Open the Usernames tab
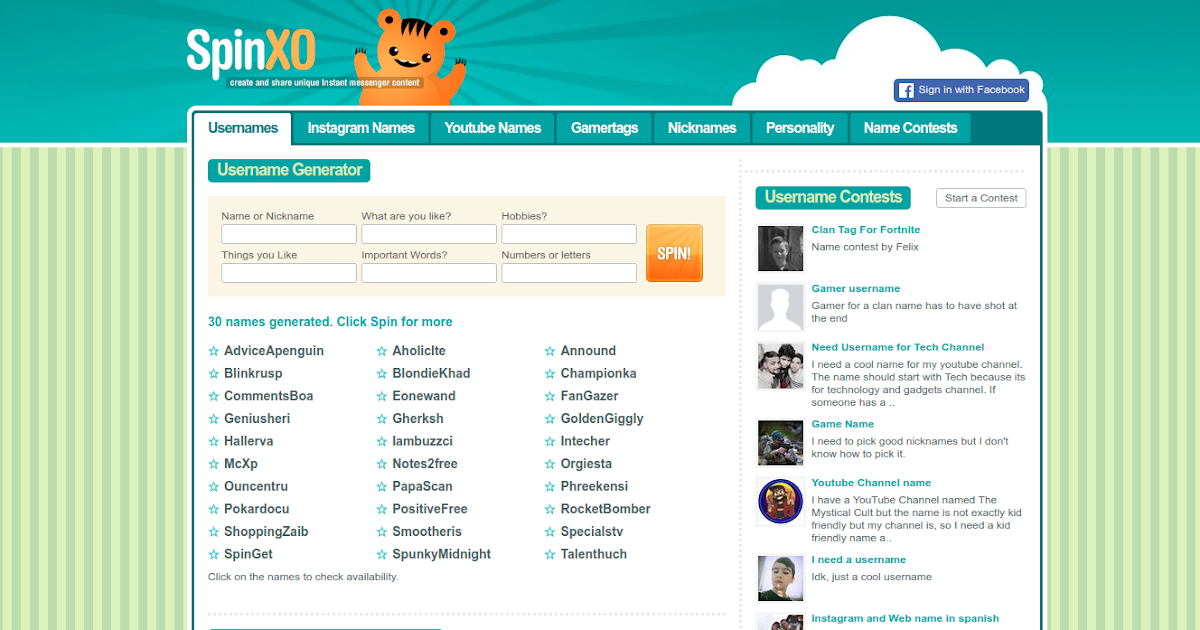1200x630 pixels. pos(243,128)
